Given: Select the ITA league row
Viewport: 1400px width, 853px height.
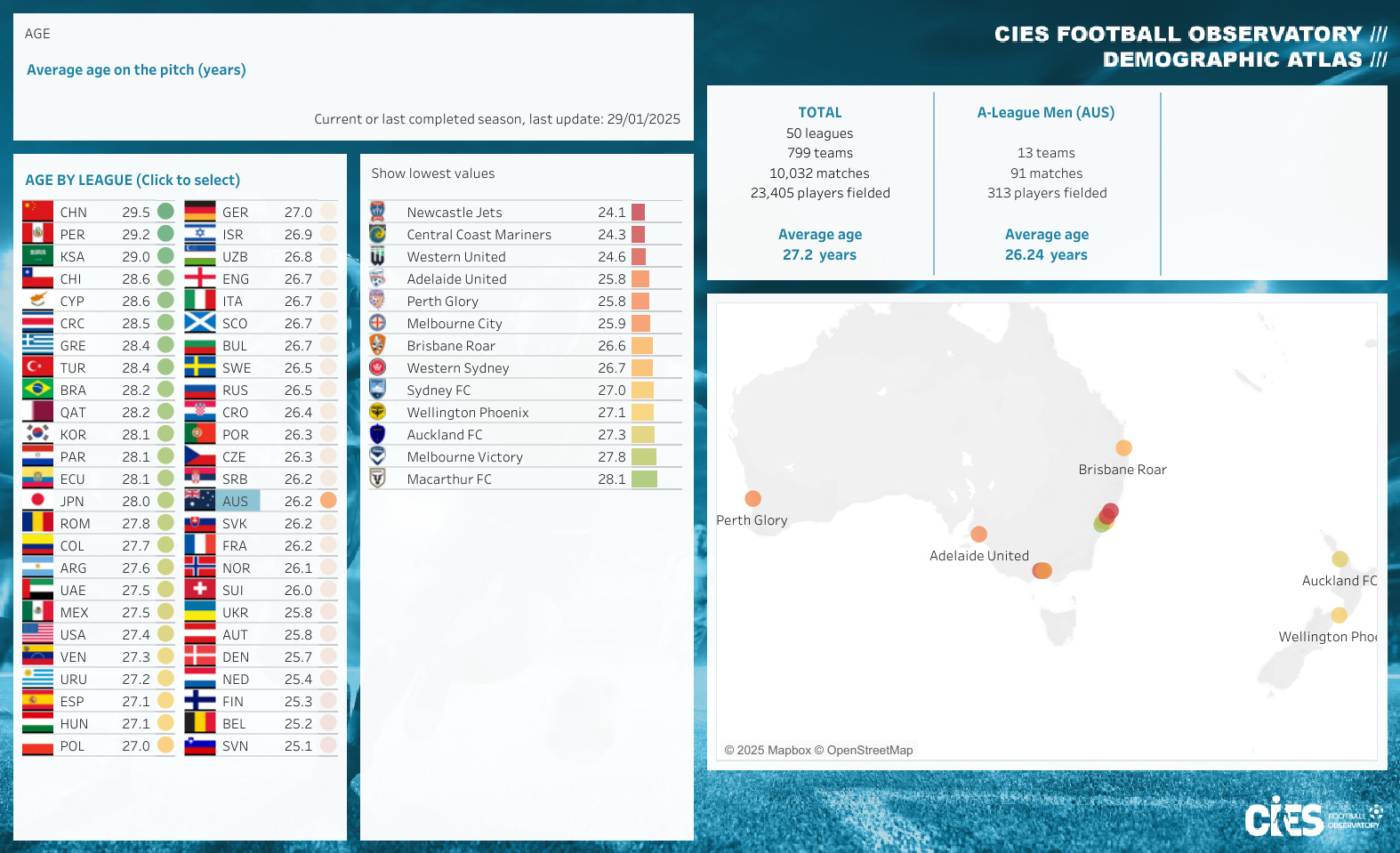Looking at the screenshot, I should (x=261, y=301).
